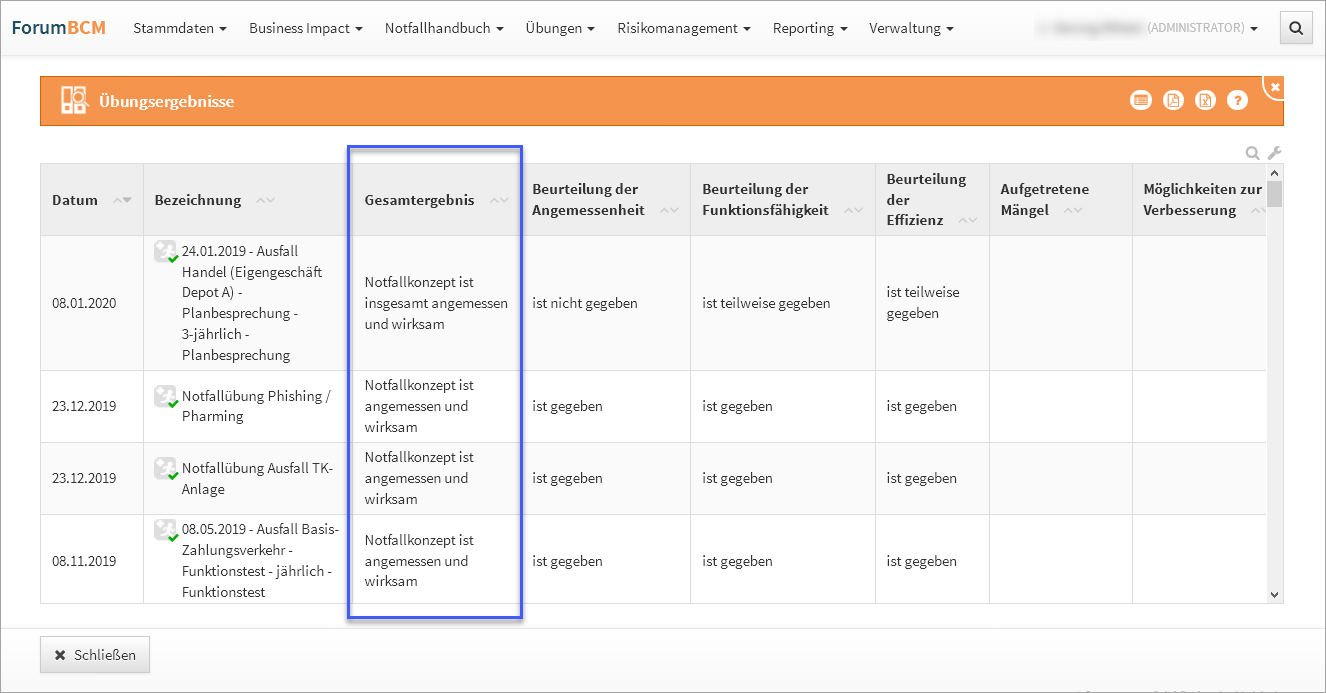Open table settings wrench icon
The image size is (1326, 693).
[x=1274, y=153]
